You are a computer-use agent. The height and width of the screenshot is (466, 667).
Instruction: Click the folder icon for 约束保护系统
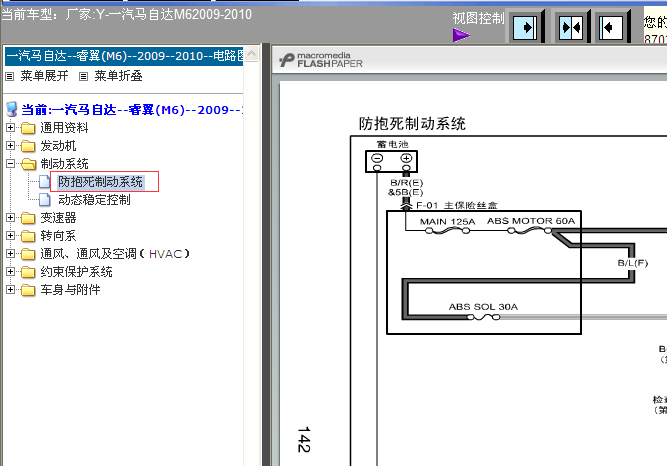click(x=28, y=272)
